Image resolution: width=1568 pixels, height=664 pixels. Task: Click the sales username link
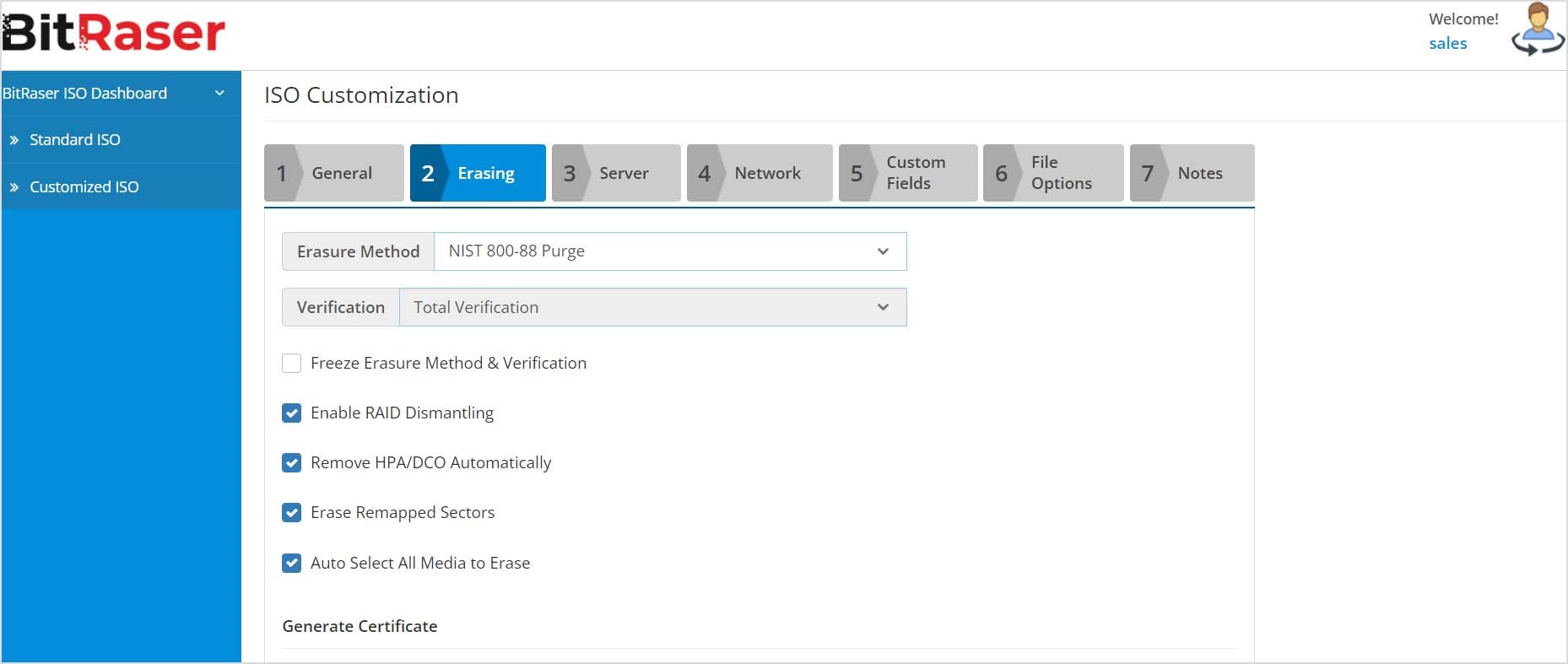(1447, 44)
